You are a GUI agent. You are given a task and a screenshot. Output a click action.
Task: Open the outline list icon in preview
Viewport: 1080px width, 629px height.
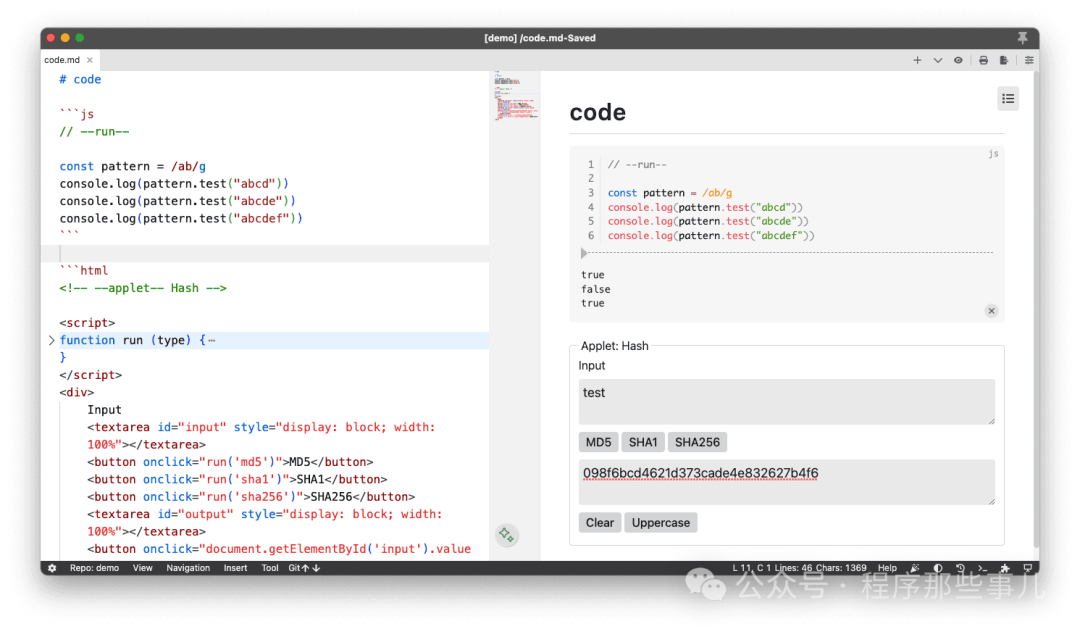(1008, 99)
